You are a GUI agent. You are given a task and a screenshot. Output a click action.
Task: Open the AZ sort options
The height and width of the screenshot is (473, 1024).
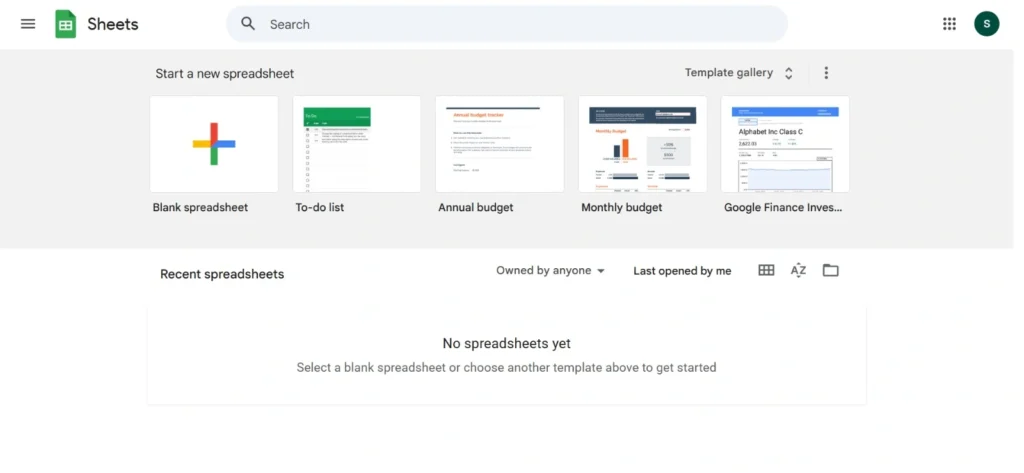798,270
